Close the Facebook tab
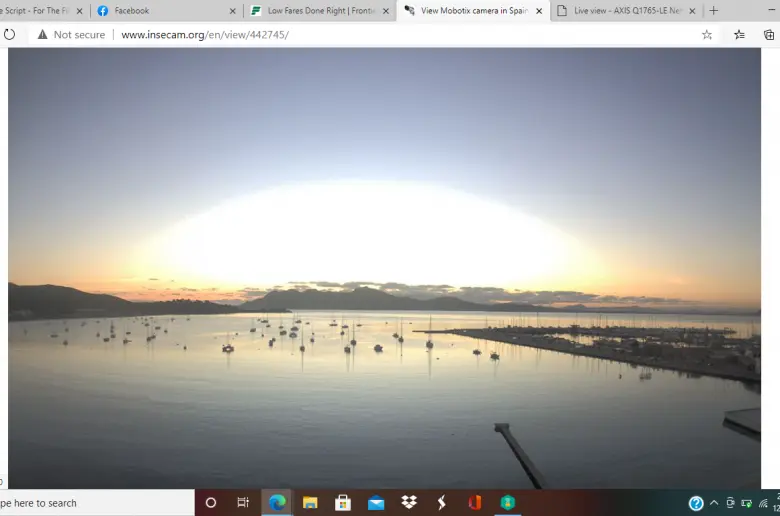The image size is (780, 516). pyautogui.click(x=233, y=11)
